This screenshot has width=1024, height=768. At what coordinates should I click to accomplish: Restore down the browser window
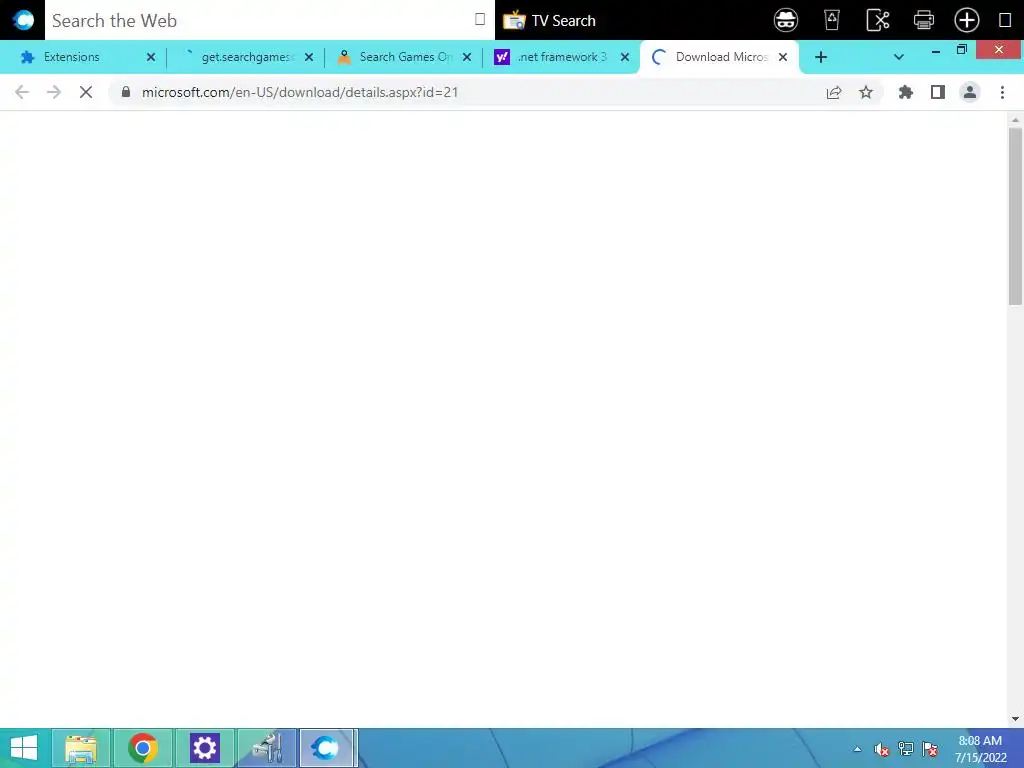tap(961, 50)
